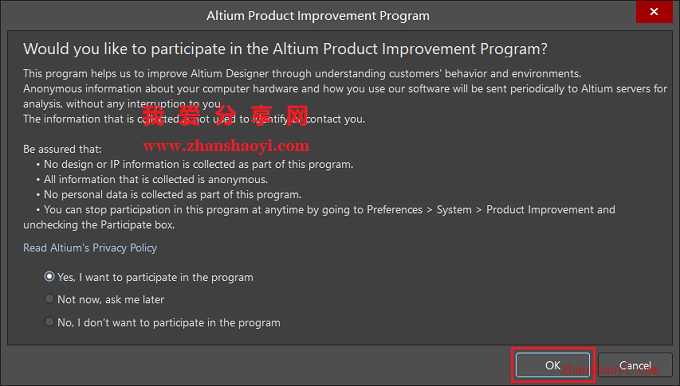Click the All information collected is anonymous bullet

pos(152,180)
